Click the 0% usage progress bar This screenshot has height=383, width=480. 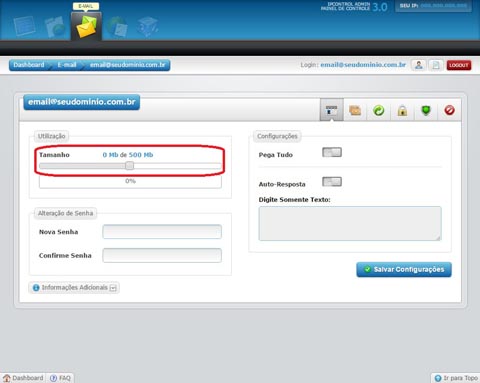pyautogui.click(x=130, y=182)
